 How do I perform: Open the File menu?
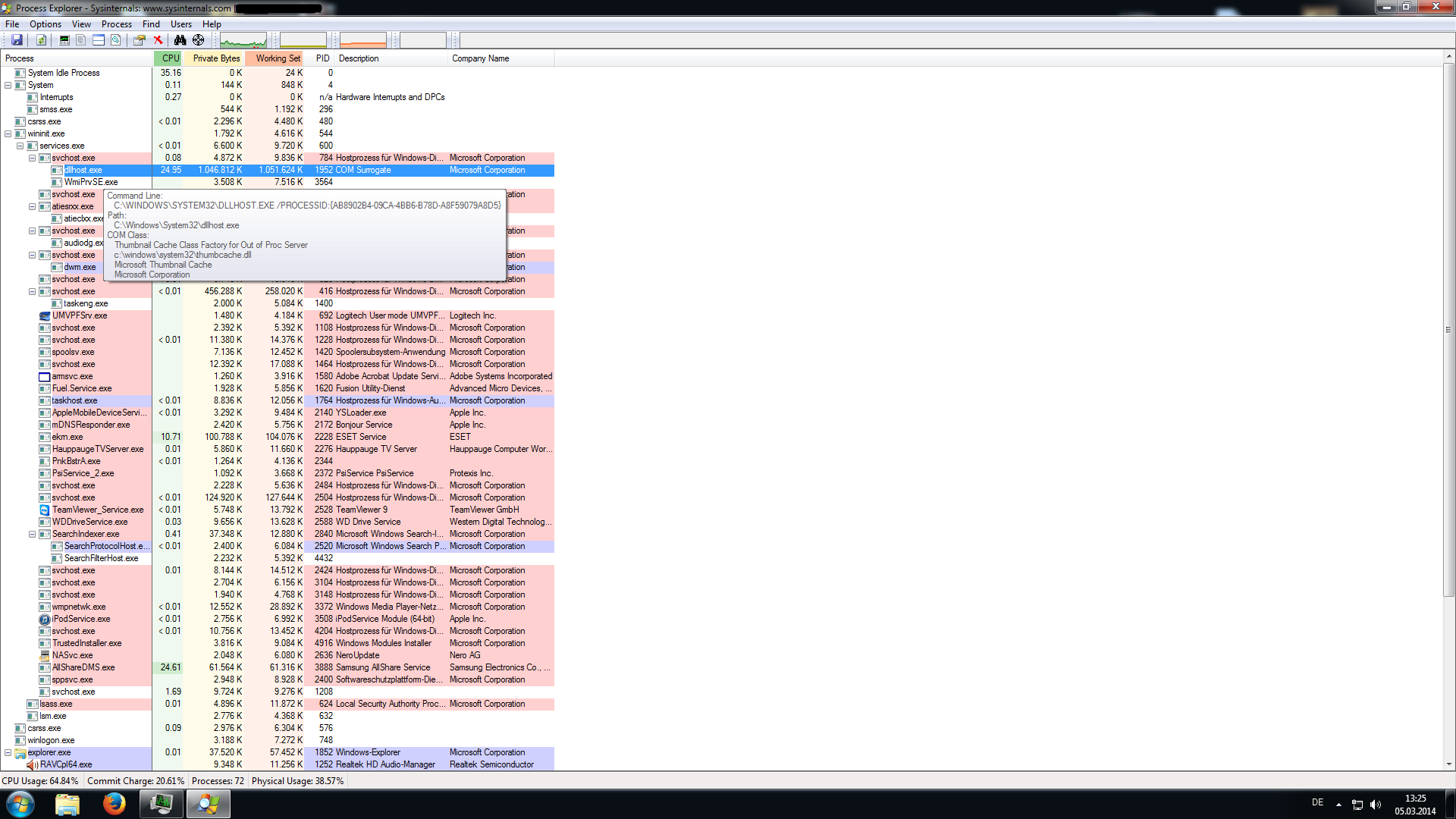pos(12,24)
